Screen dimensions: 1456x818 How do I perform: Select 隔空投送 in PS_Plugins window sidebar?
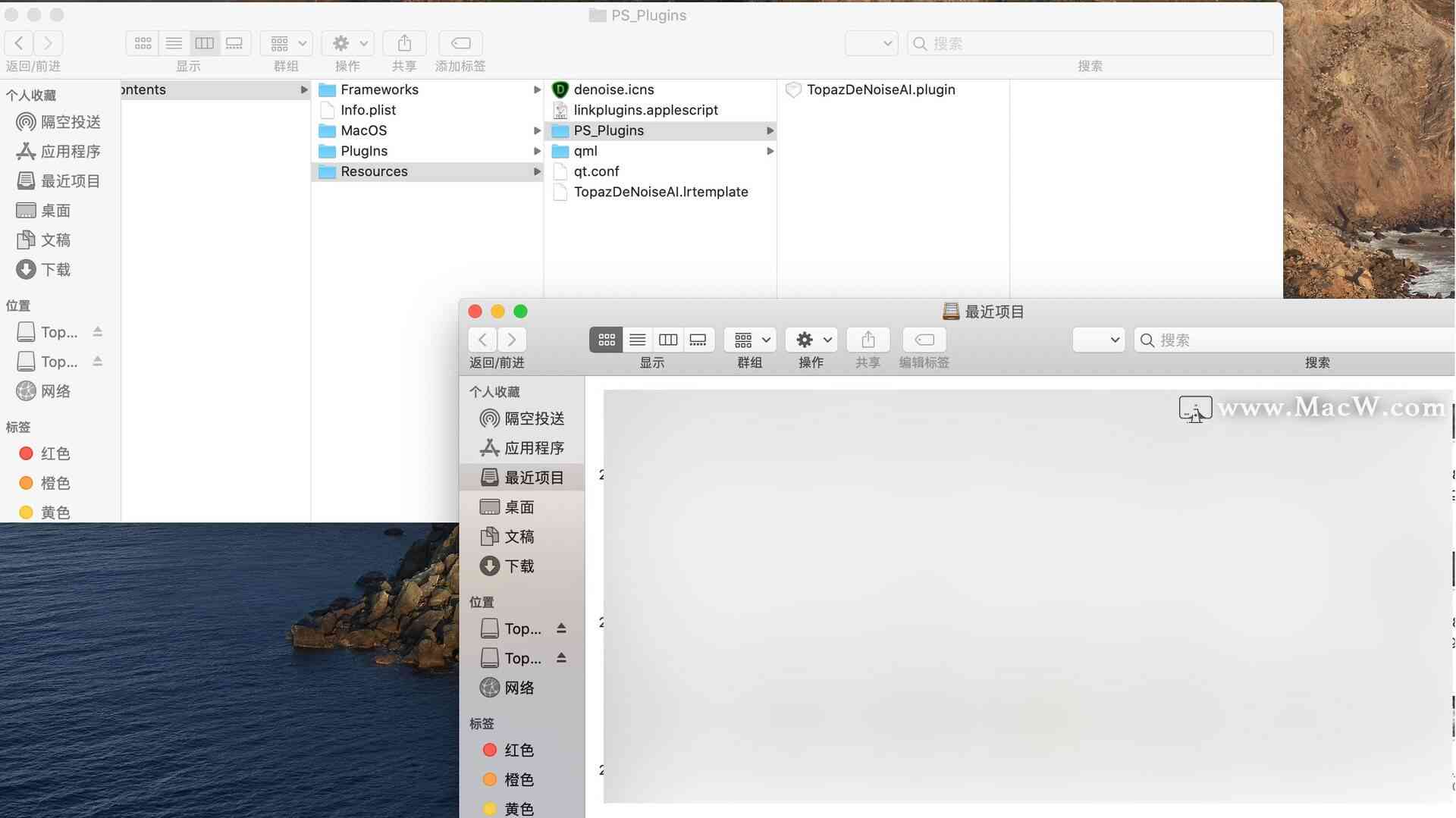59,122
